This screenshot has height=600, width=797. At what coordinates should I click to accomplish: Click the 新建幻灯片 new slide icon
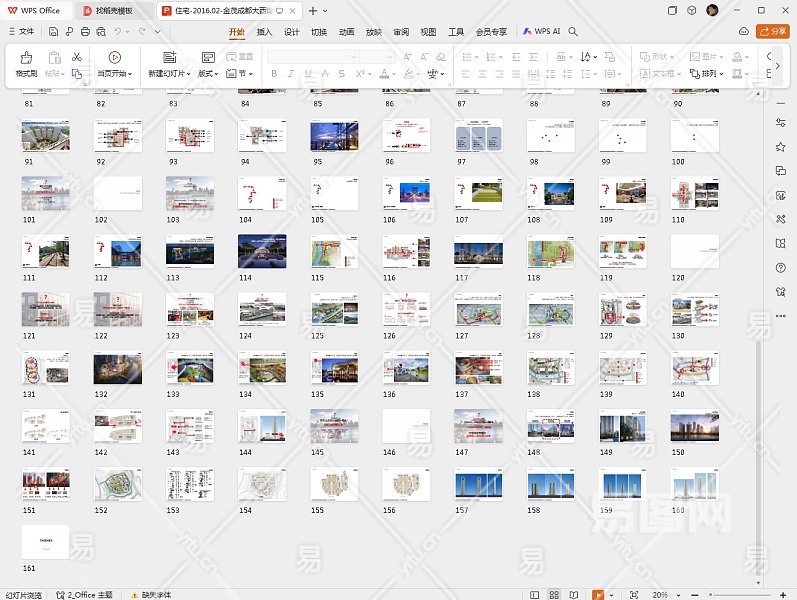pos(169,58)
